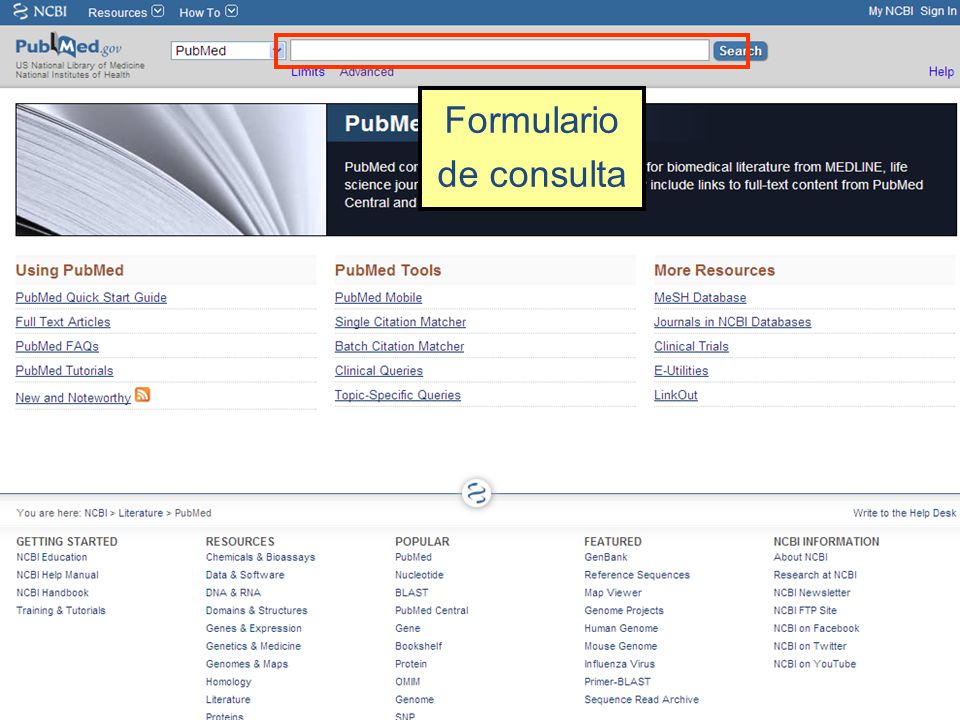Click Sign In

click(938, 11)
